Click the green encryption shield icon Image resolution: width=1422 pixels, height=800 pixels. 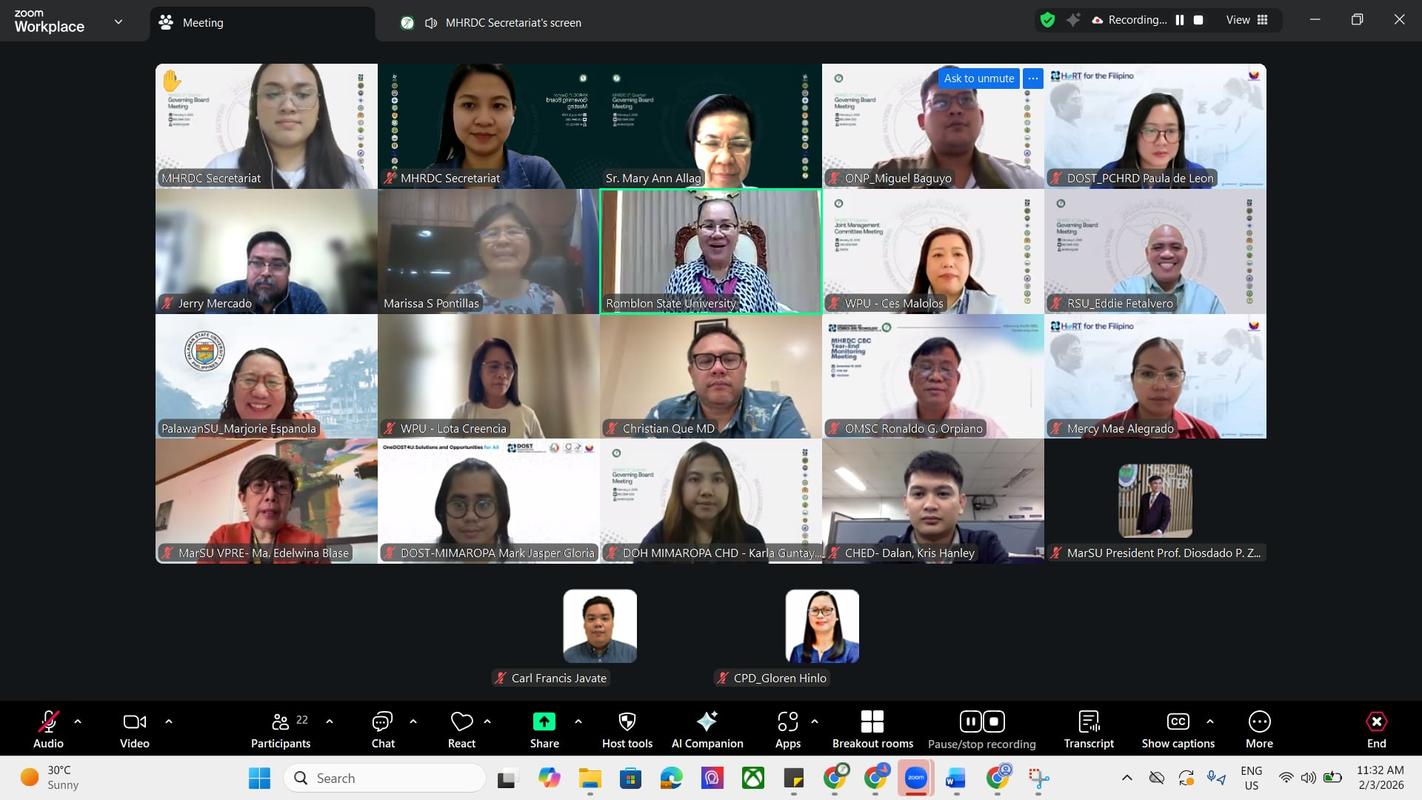point(1047,20)
